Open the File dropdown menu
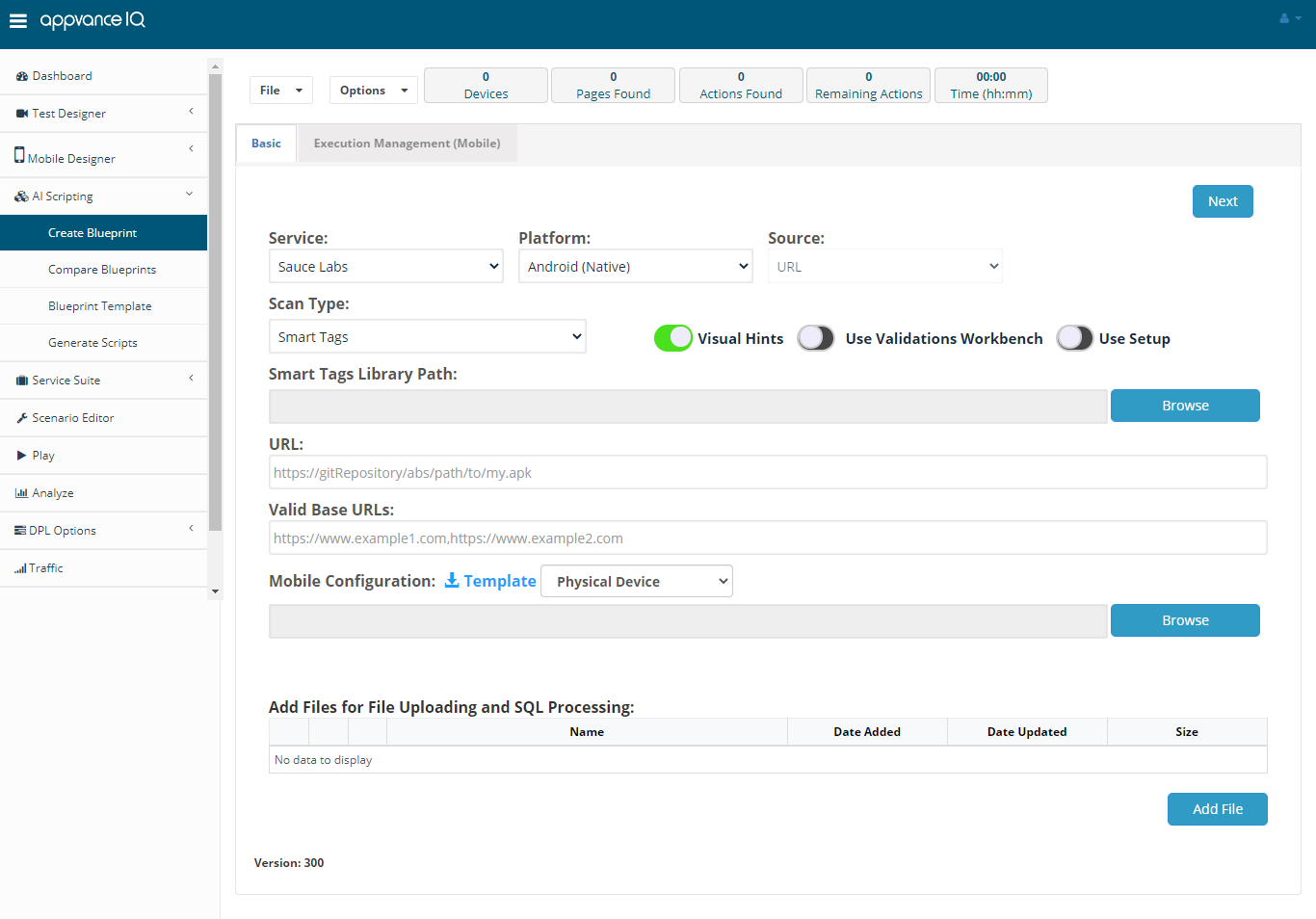The height and width of the screenshot is (919, 1316). (281, 91)
